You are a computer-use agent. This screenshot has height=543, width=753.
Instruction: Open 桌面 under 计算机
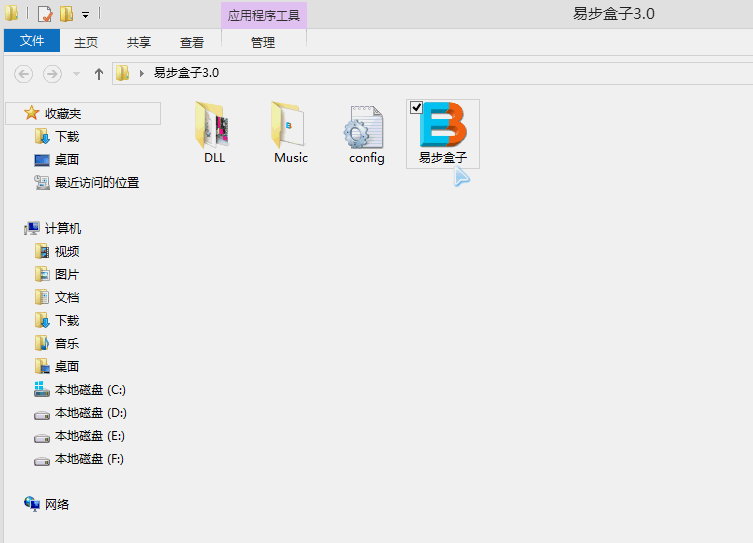coord(67,367)
